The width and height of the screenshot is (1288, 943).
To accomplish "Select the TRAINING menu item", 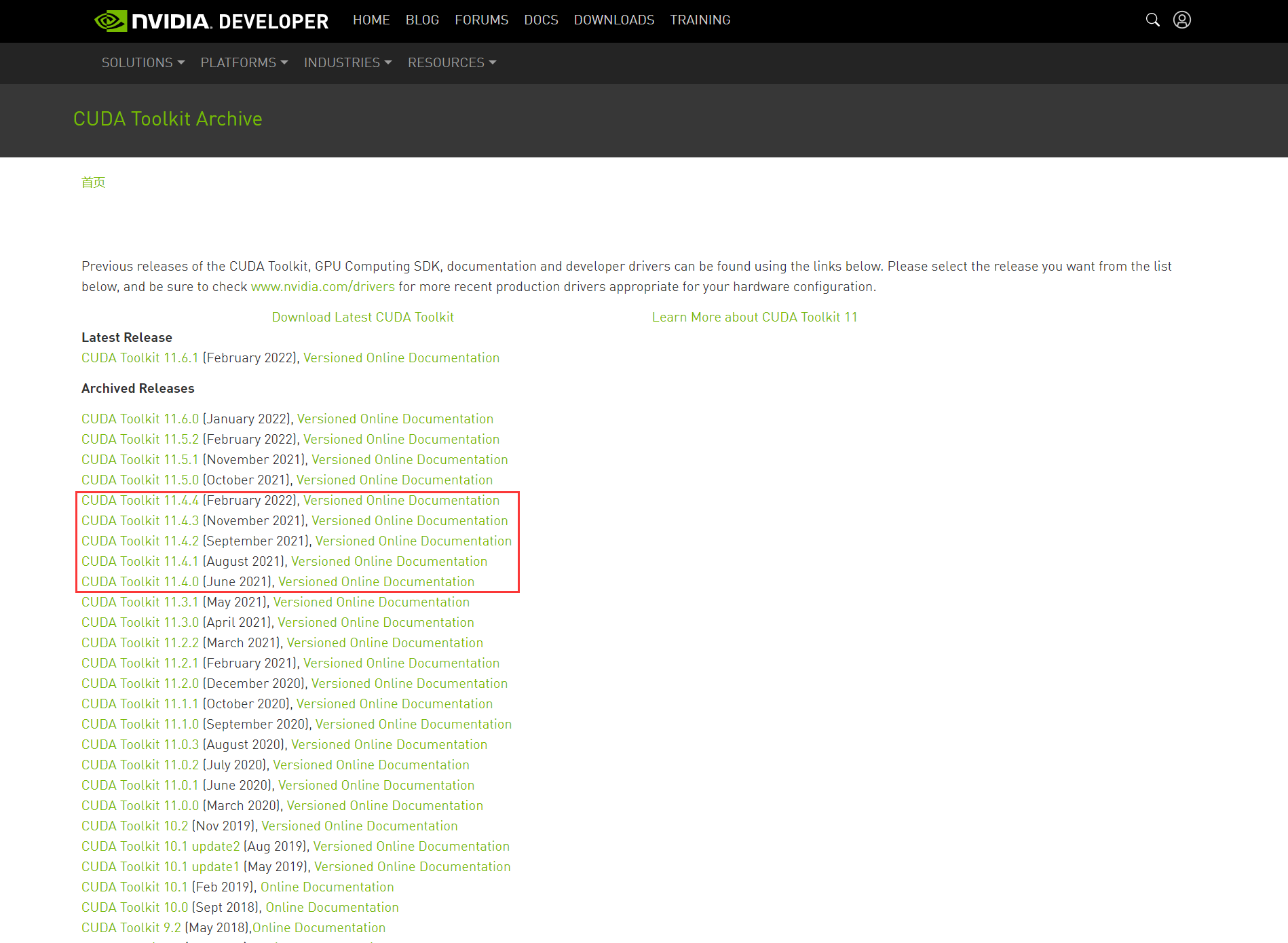I will click(x=700, y=20).
